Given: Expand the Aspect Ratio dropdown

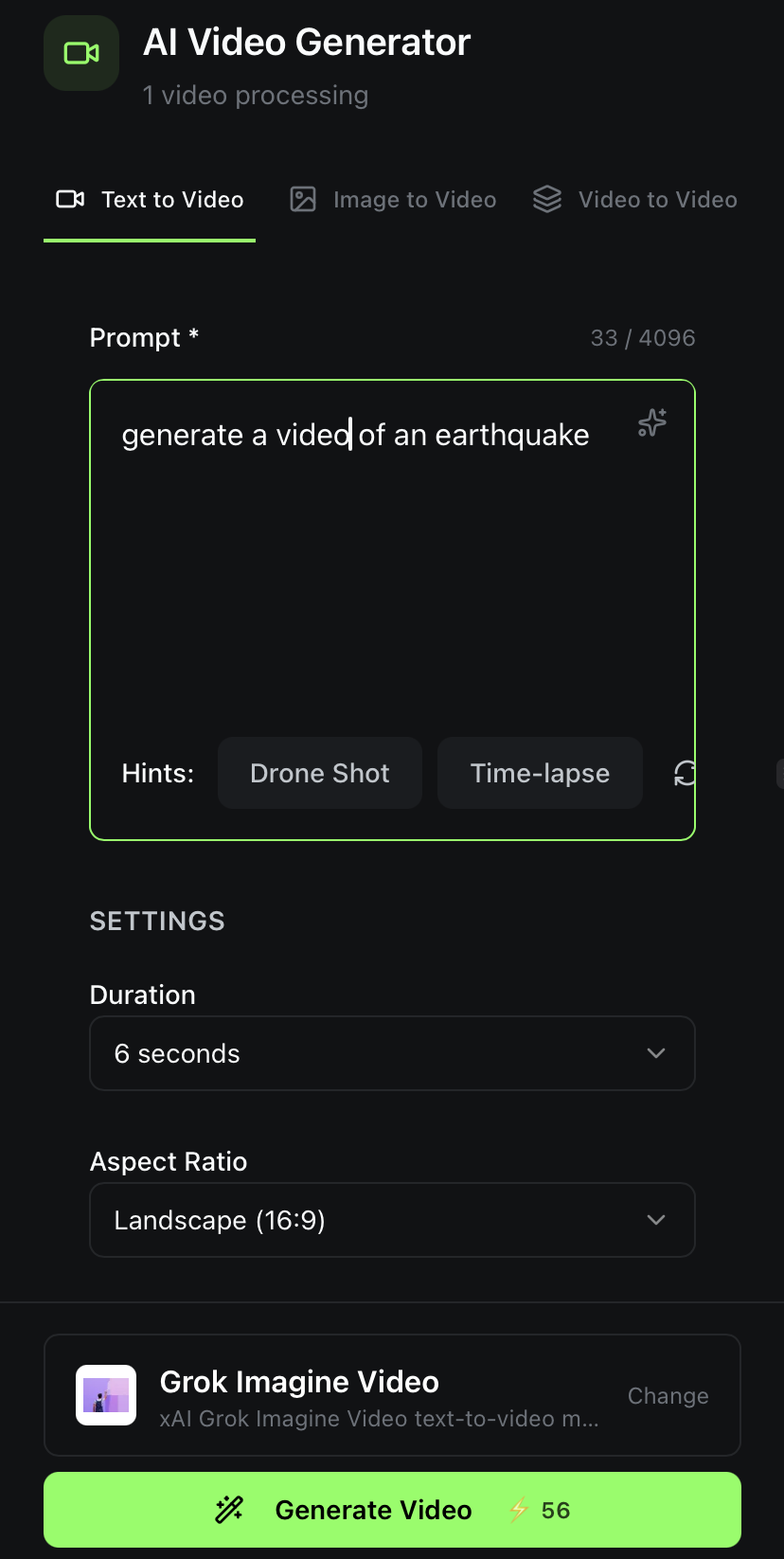Looking at the screenshot, I should point(392,1220).
